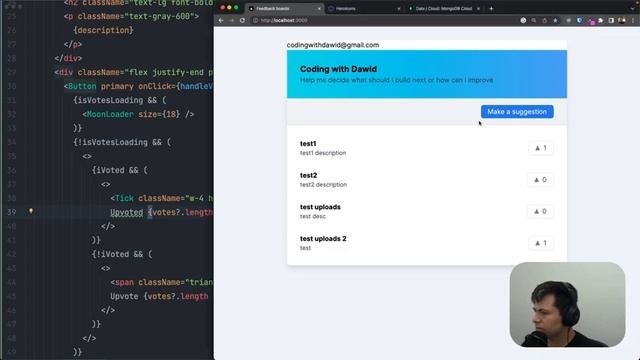Open the test uploads 2 suggestion title
Screen dimensions: 640x360
tap(323, 239)
